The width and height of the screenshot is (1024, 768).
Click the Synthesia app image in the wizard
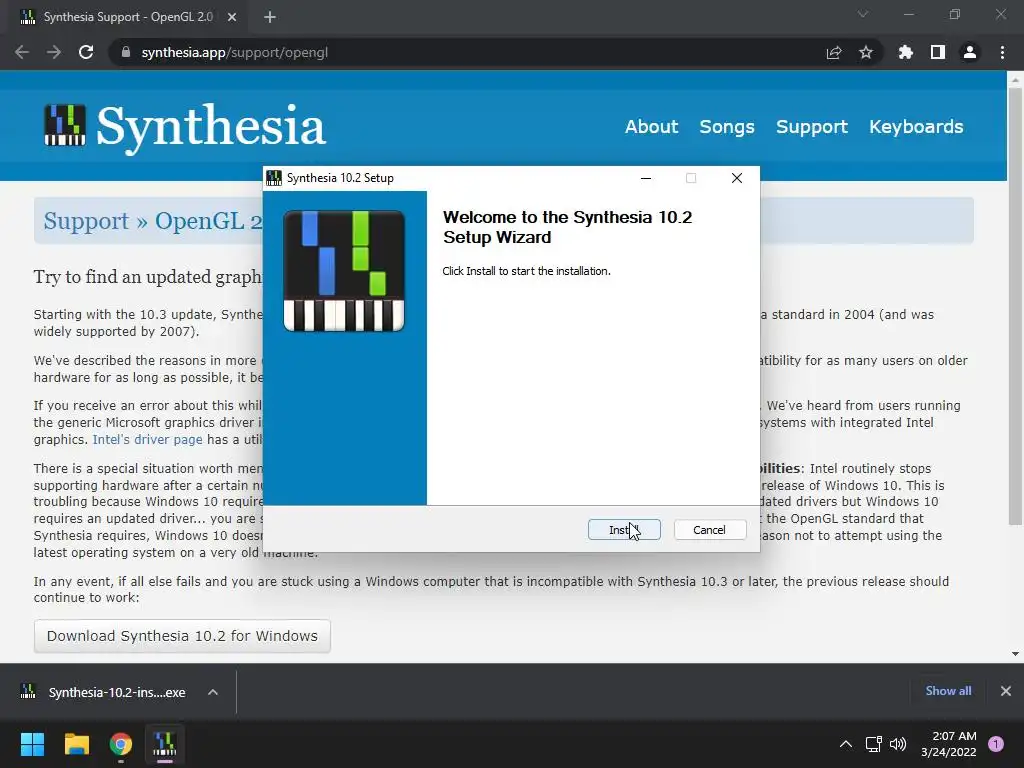[344, 270]
